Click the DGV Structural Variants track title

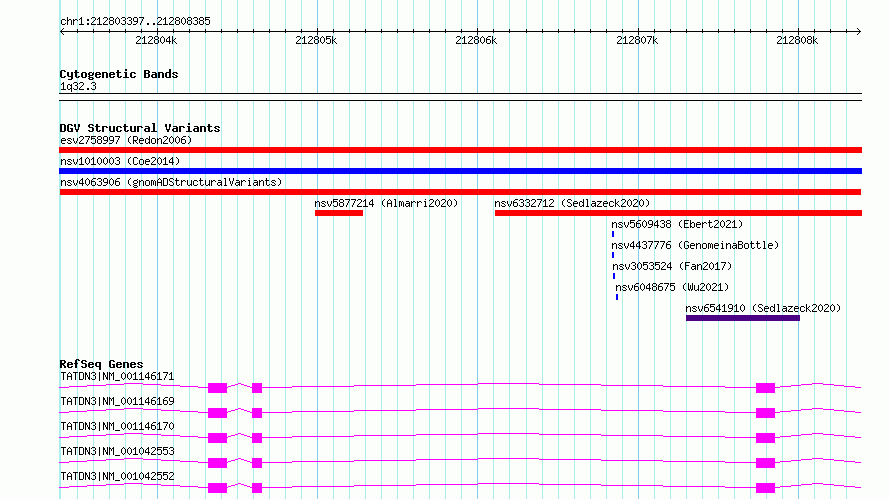pos(140,128)
